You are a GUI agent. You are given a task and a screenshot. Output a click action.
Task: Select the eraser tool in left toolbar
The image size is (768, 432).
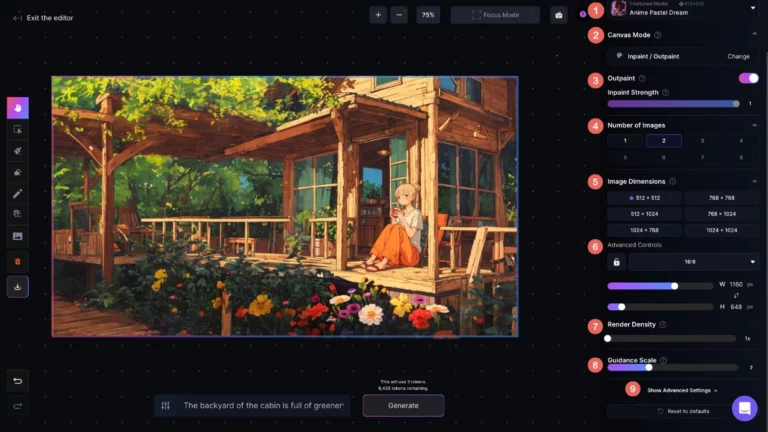click(x=18, y=172)
